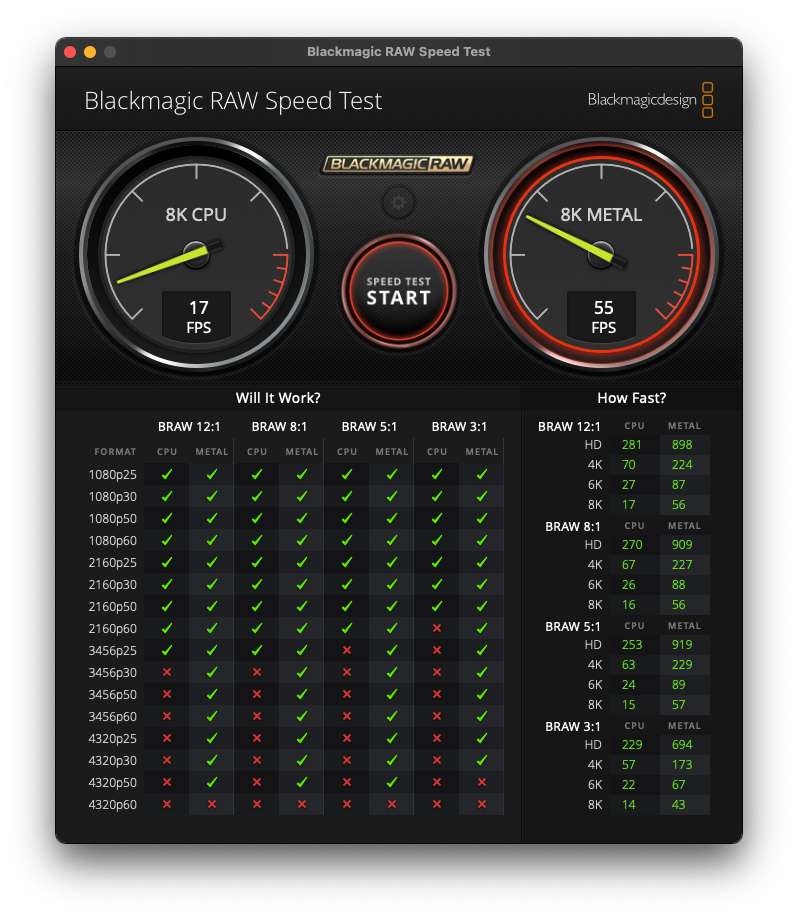Click the BRAW 3:1 8K METAL value 43
The image size is (798, 917).
(x=678, y=804)
